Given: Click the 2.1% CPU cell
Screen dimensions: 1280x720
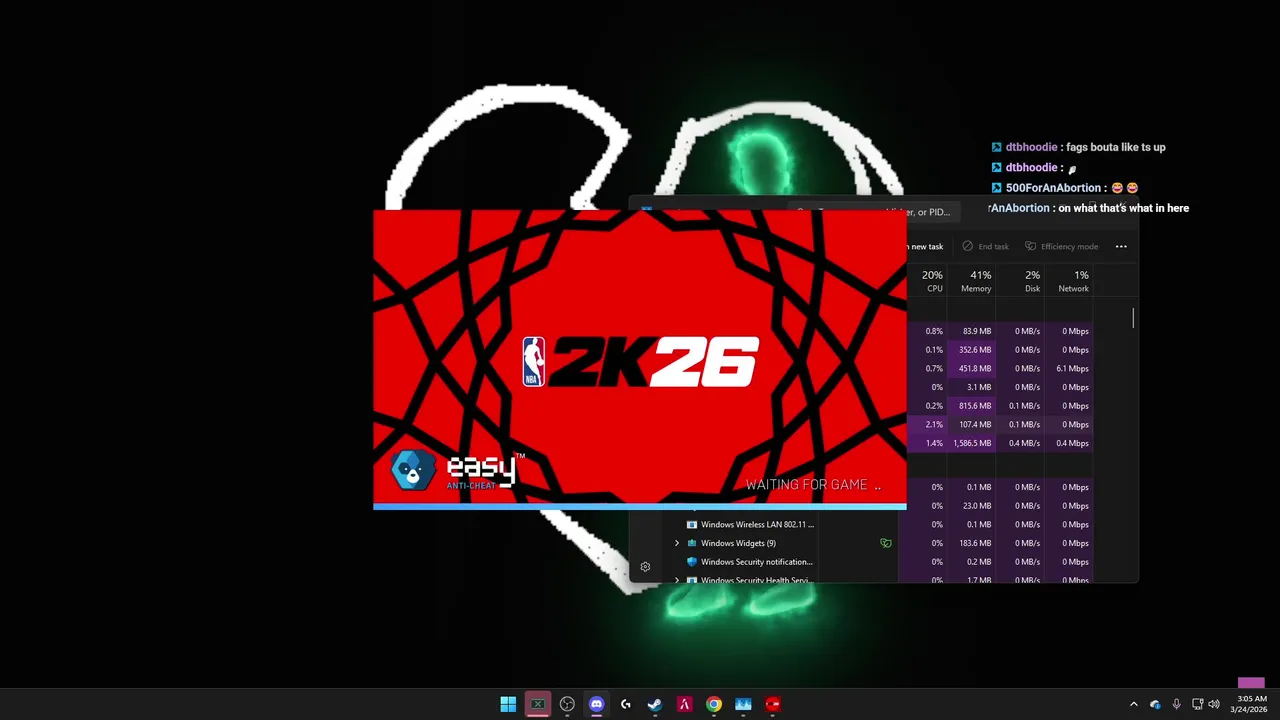Looking at the screenshot, I should coord(927,424).
